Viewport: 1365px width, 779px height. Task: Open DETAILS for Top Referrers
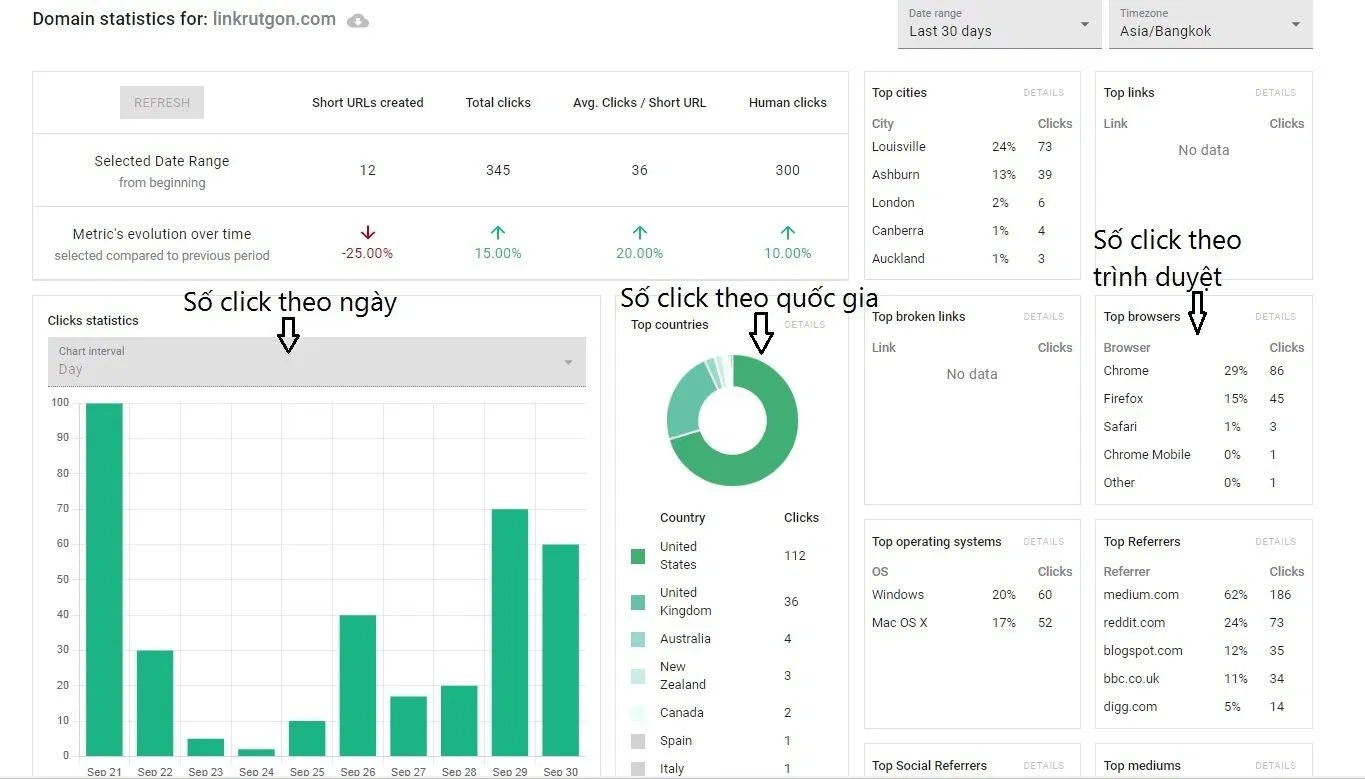click(1275, 542)
